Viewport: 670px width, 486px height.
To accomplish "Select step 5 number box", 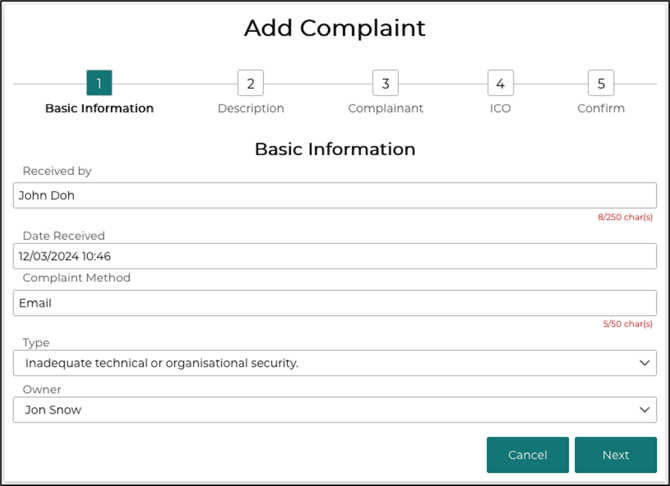I will coord(601,83).
